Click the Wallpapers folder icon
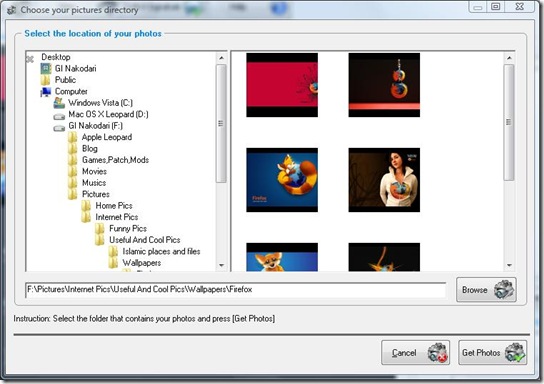Image resolution: width=544 pixels, height=384 pixels. (113, 263)
